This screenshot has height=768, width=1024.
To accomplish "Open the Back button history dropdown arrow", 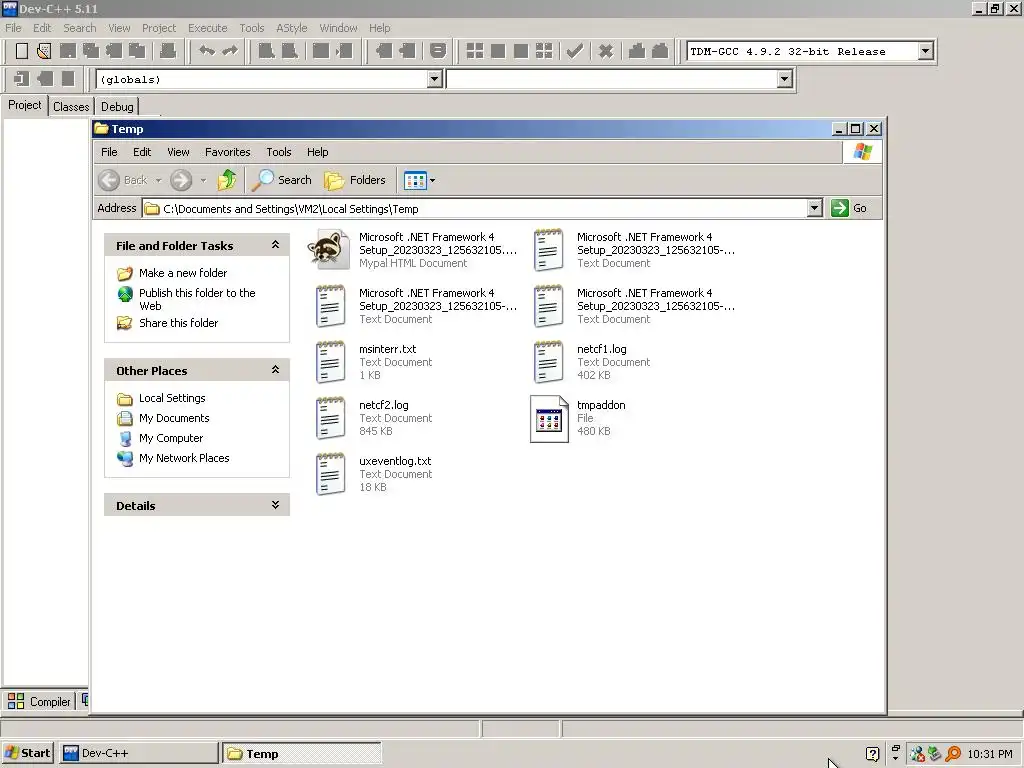I will coord(158,180).
